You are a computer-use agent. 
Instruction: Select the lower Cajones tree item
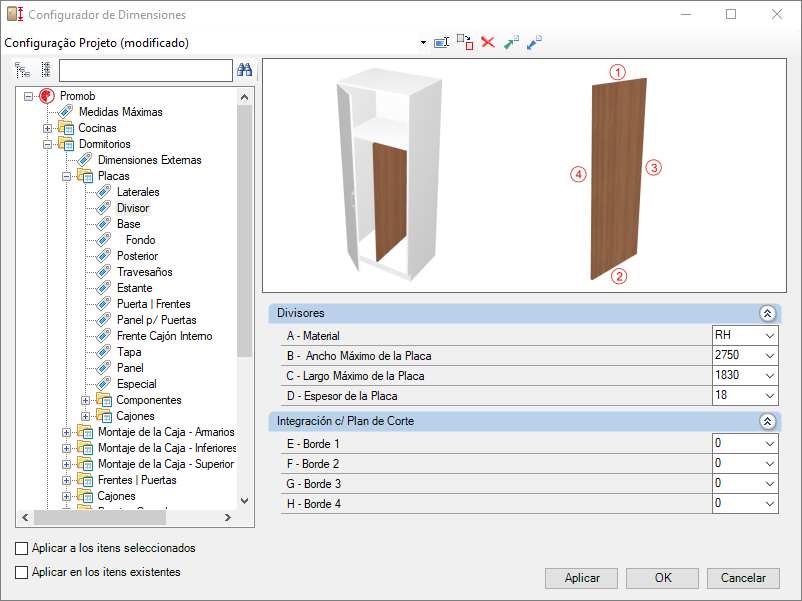click(116, 496)
